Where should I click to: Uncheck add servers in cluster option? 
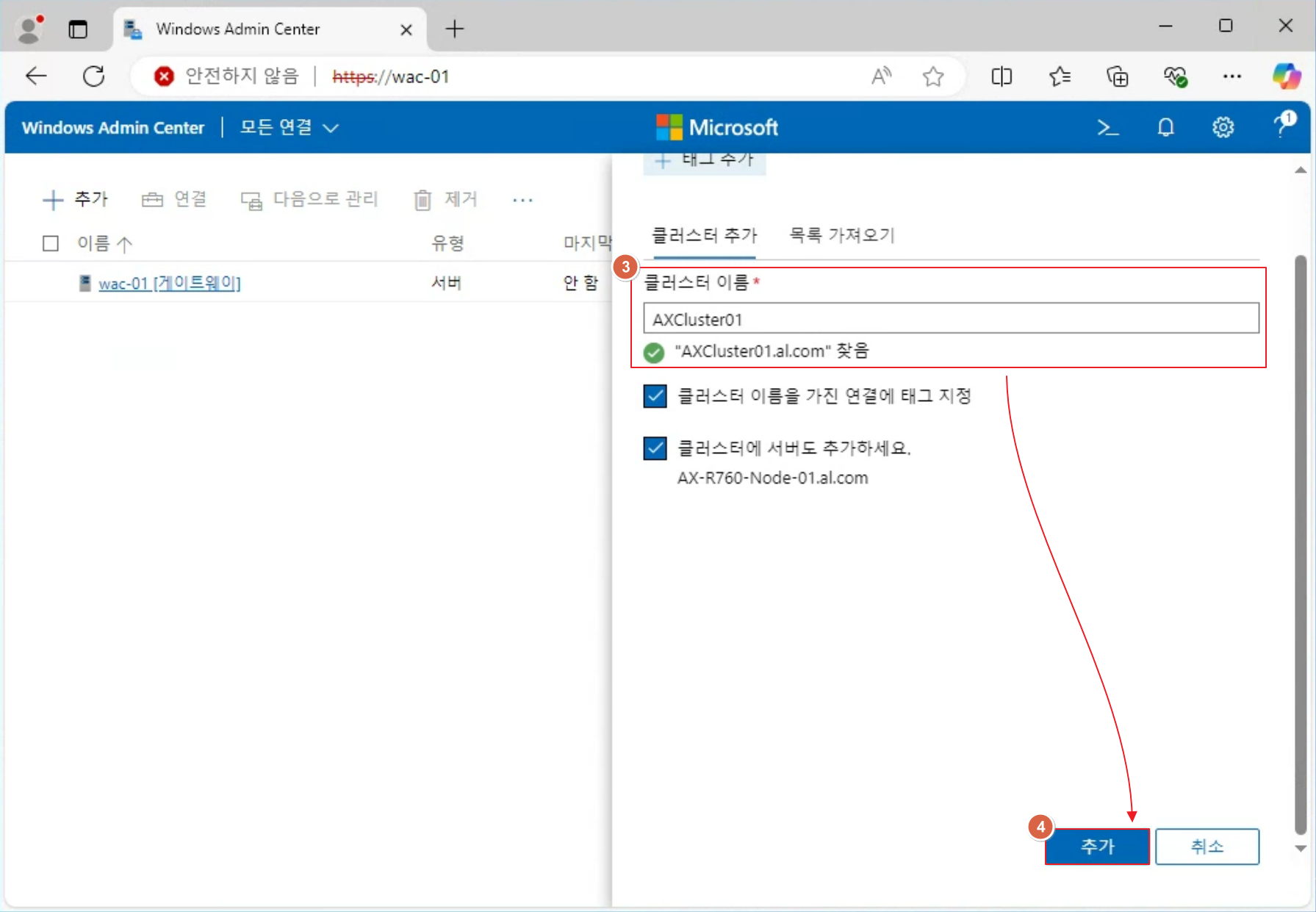coord(655,448)
